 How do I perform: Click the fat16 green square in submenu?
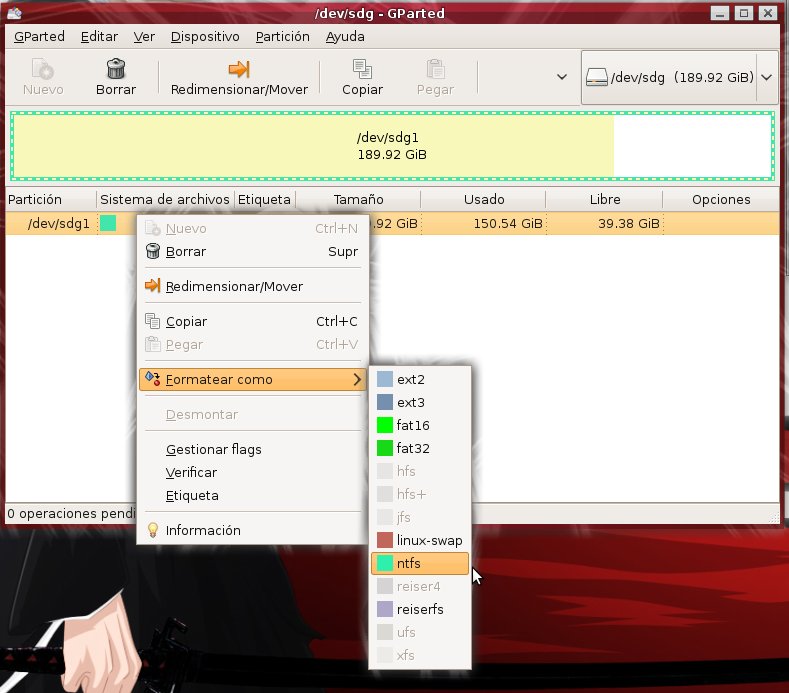385,425
